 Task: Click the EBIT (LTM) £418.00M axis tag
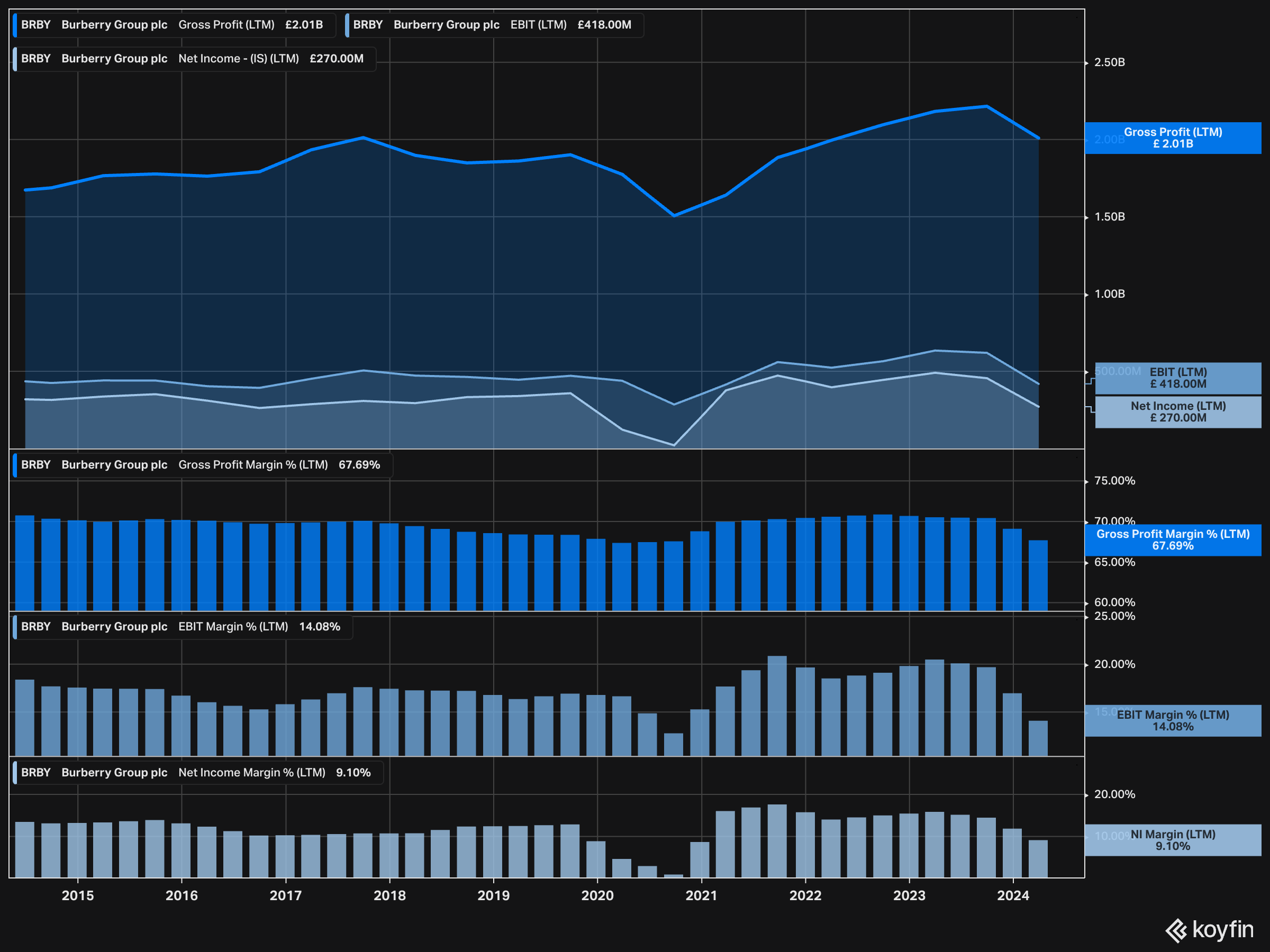click(1177, 378)
